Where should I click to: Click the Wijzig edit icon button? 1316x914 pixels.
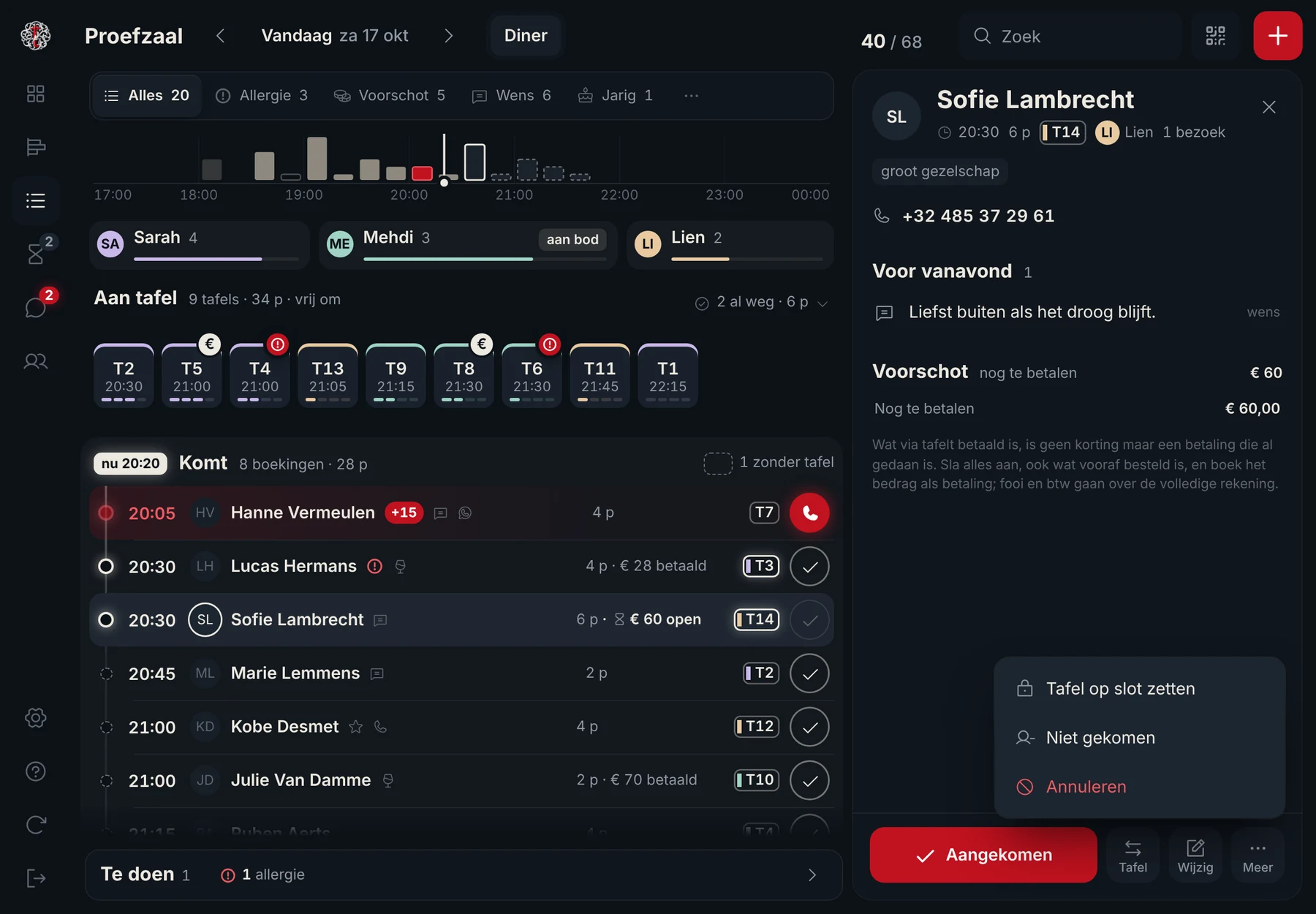click(1195, 856)
